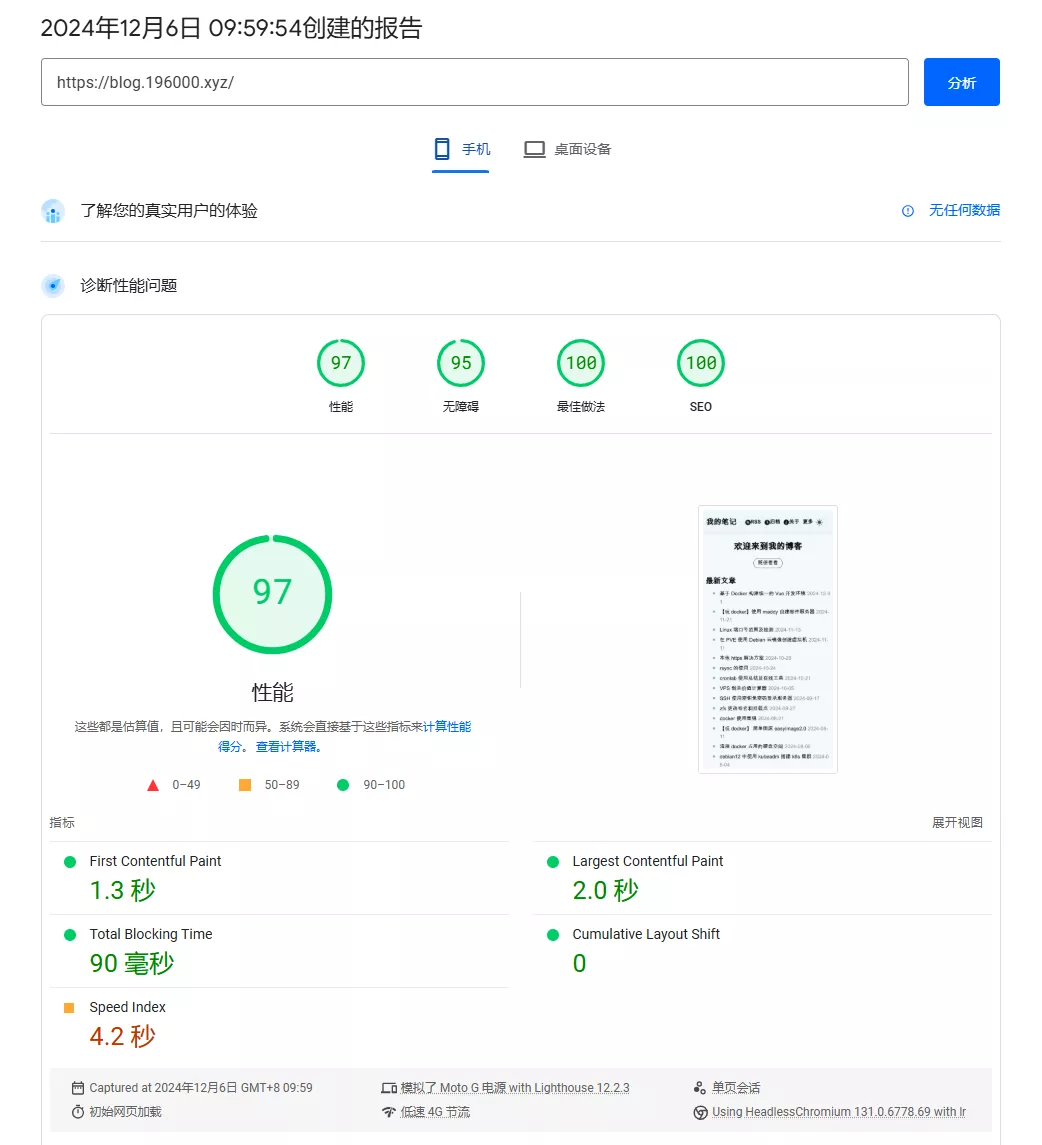Screen dimensions: 1042x1145
Task: Click the Captured at 2024年12月6日 timestamp text
Action: click(201, 1088)
